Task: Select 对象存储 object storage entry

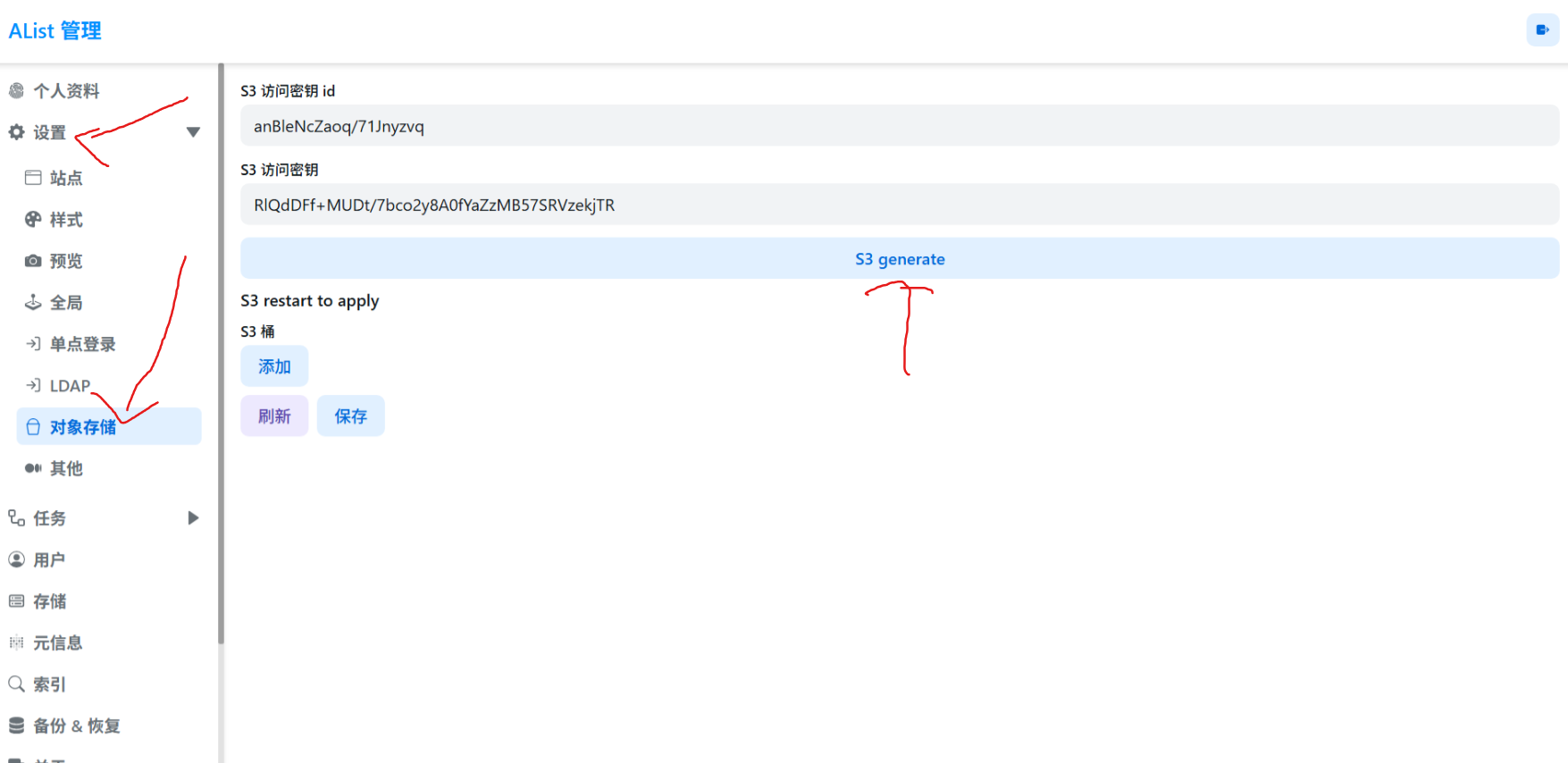Action: click(109, 427)
